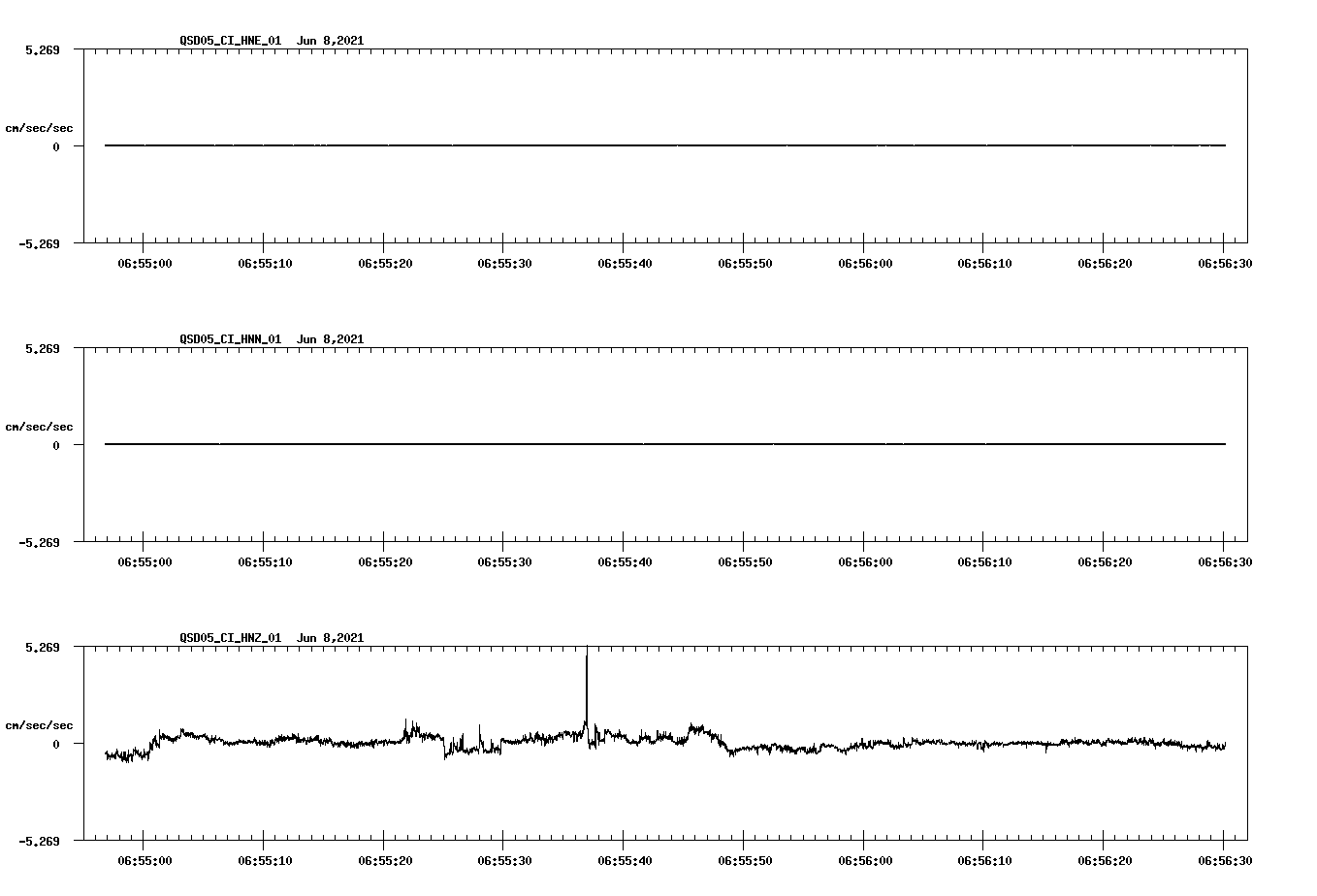
Task: Click the flat HNE trace line
Action: click(665, 145)
